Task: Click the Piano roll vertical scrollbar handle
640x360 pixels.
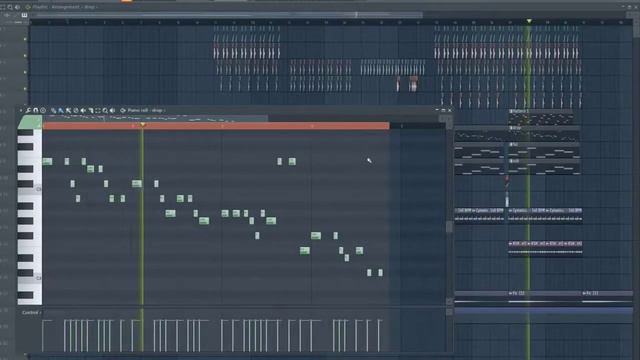Action: click(x=449, y=227)
